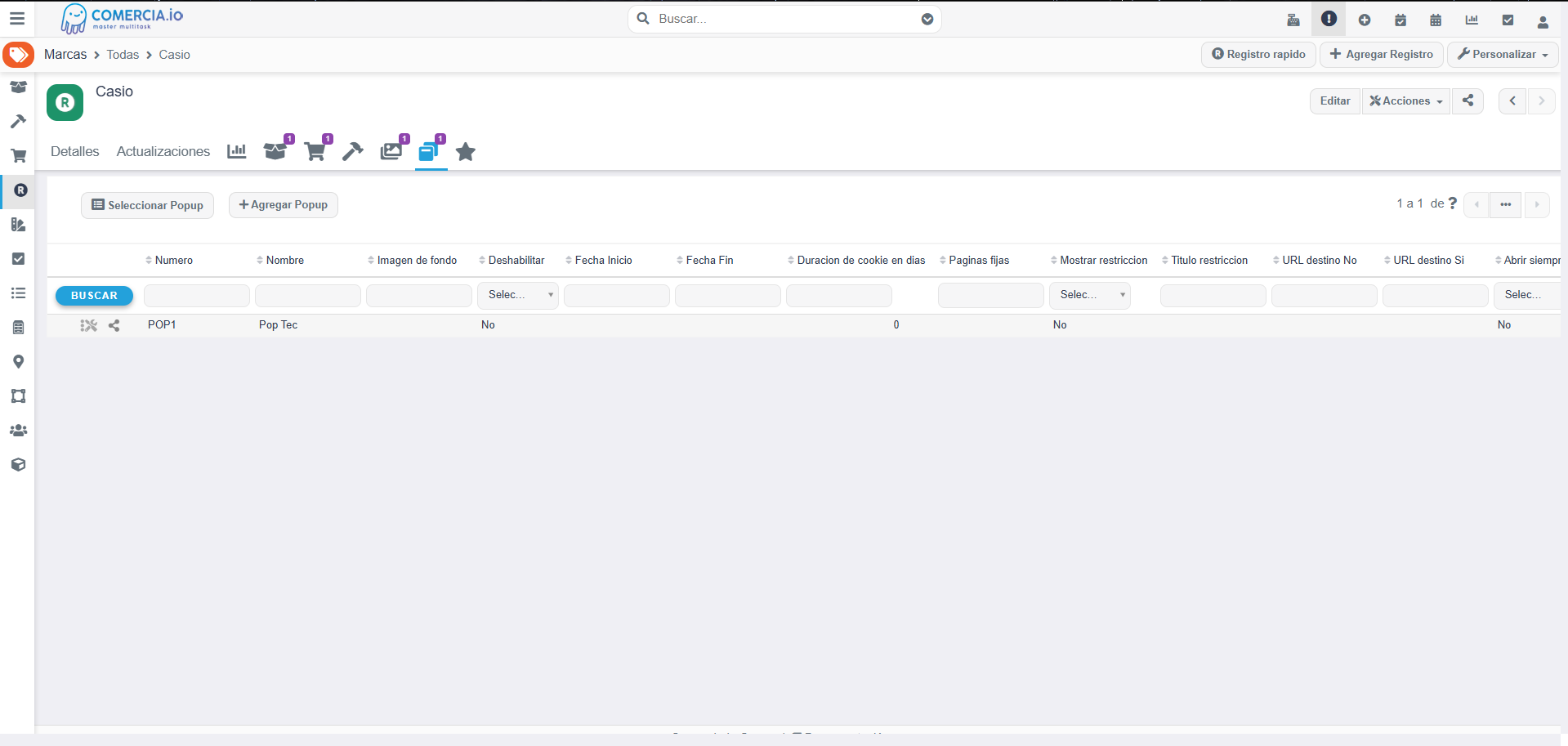The image size is (1568, 746).
Task: Click the question mark total count
Action: click(x=1452, y=203)
